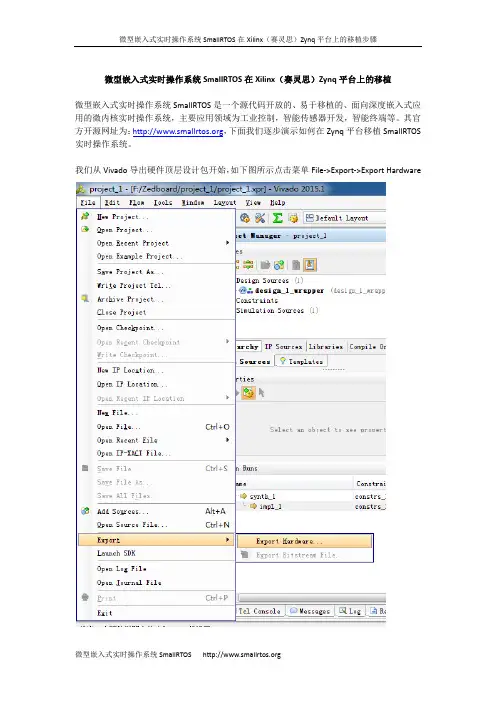Select the Constraints tree node
Viewport: 496px width, 702px height.
click(x=257, y=300)
